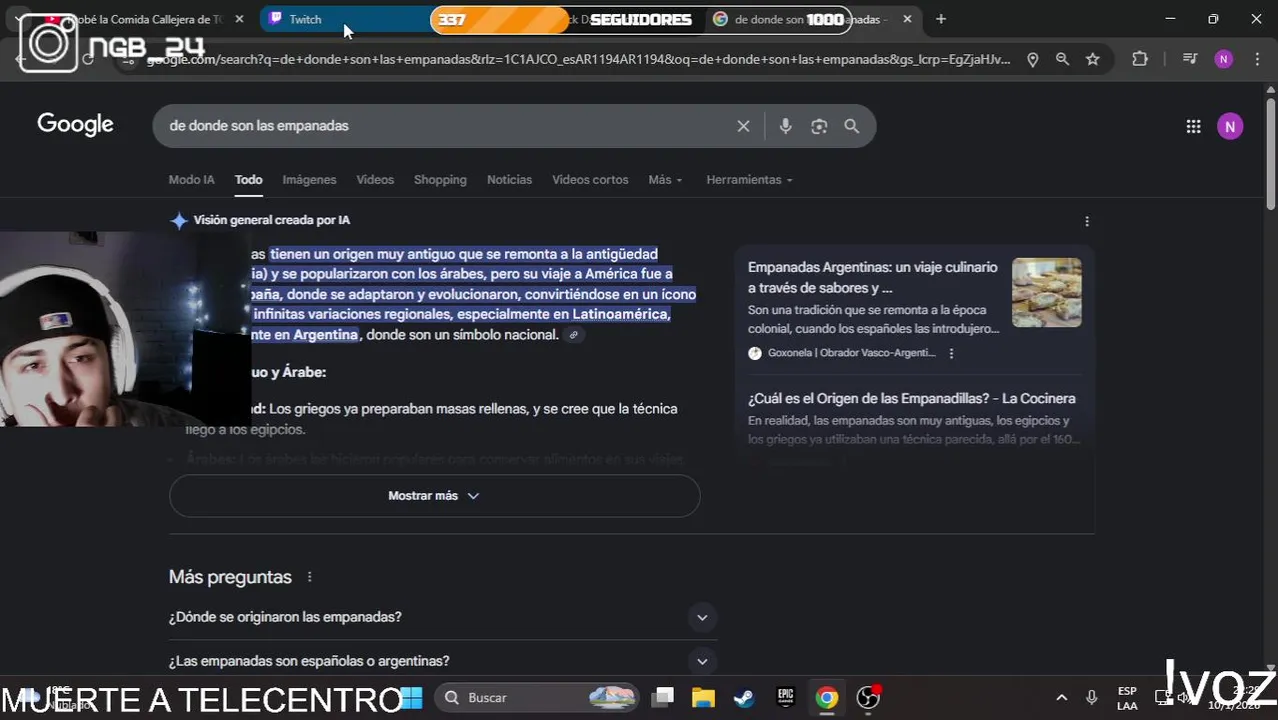Open options beside the Goxonela source
This screenshot has height=720, width=1278.
(x=951, y=353)
